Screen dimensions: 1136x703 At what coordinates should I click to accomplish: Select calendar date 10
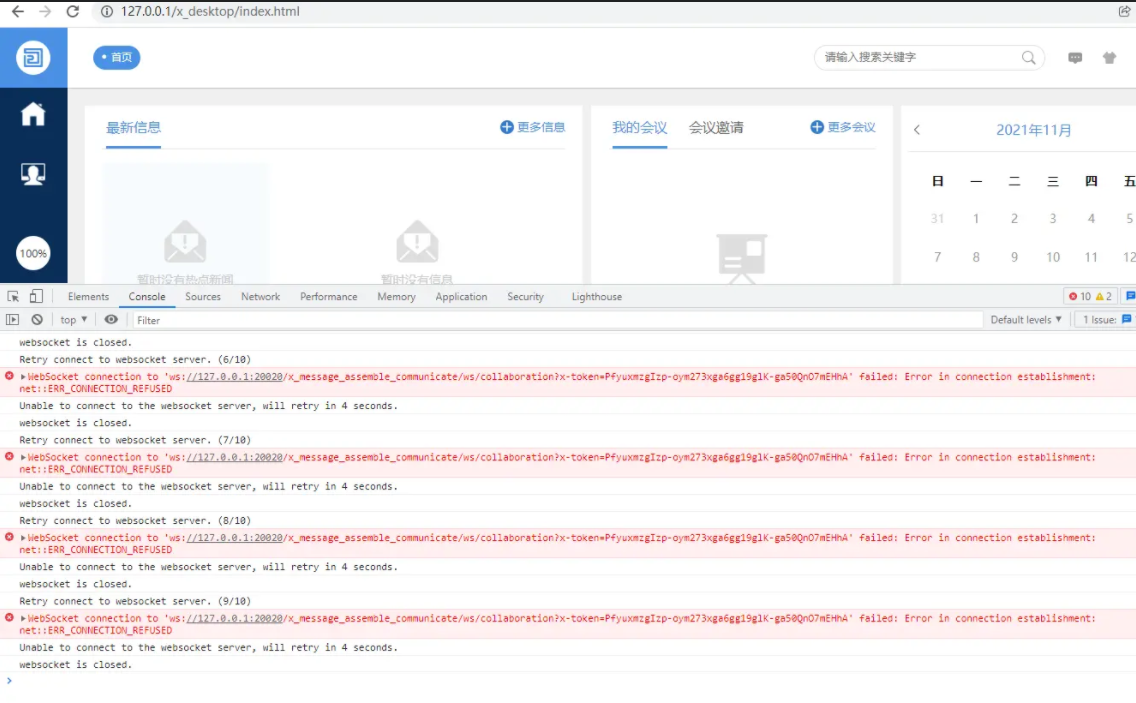1053,257
